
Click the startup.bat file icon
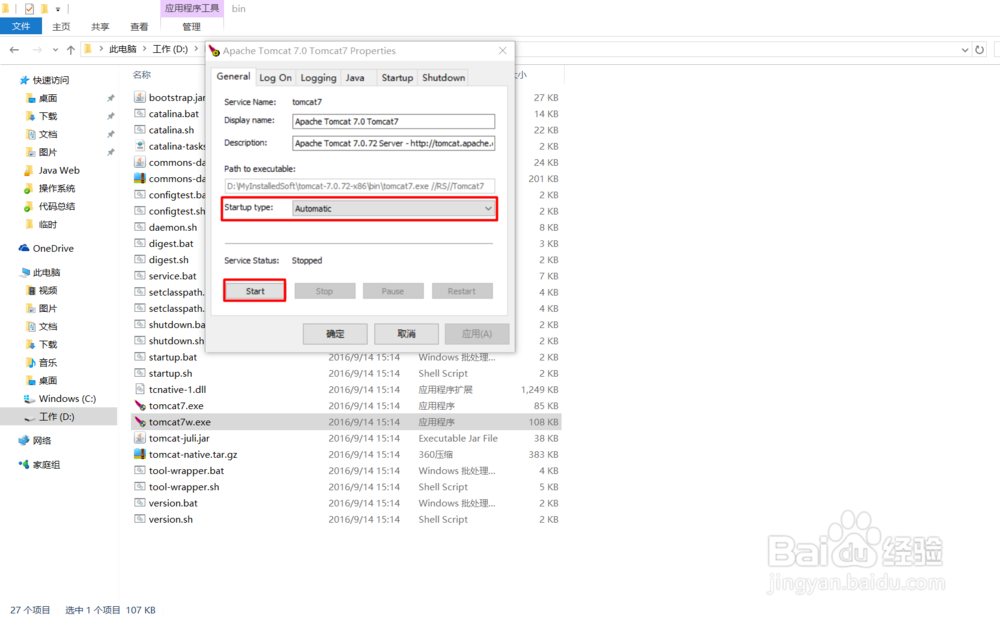tap(140, 357)
